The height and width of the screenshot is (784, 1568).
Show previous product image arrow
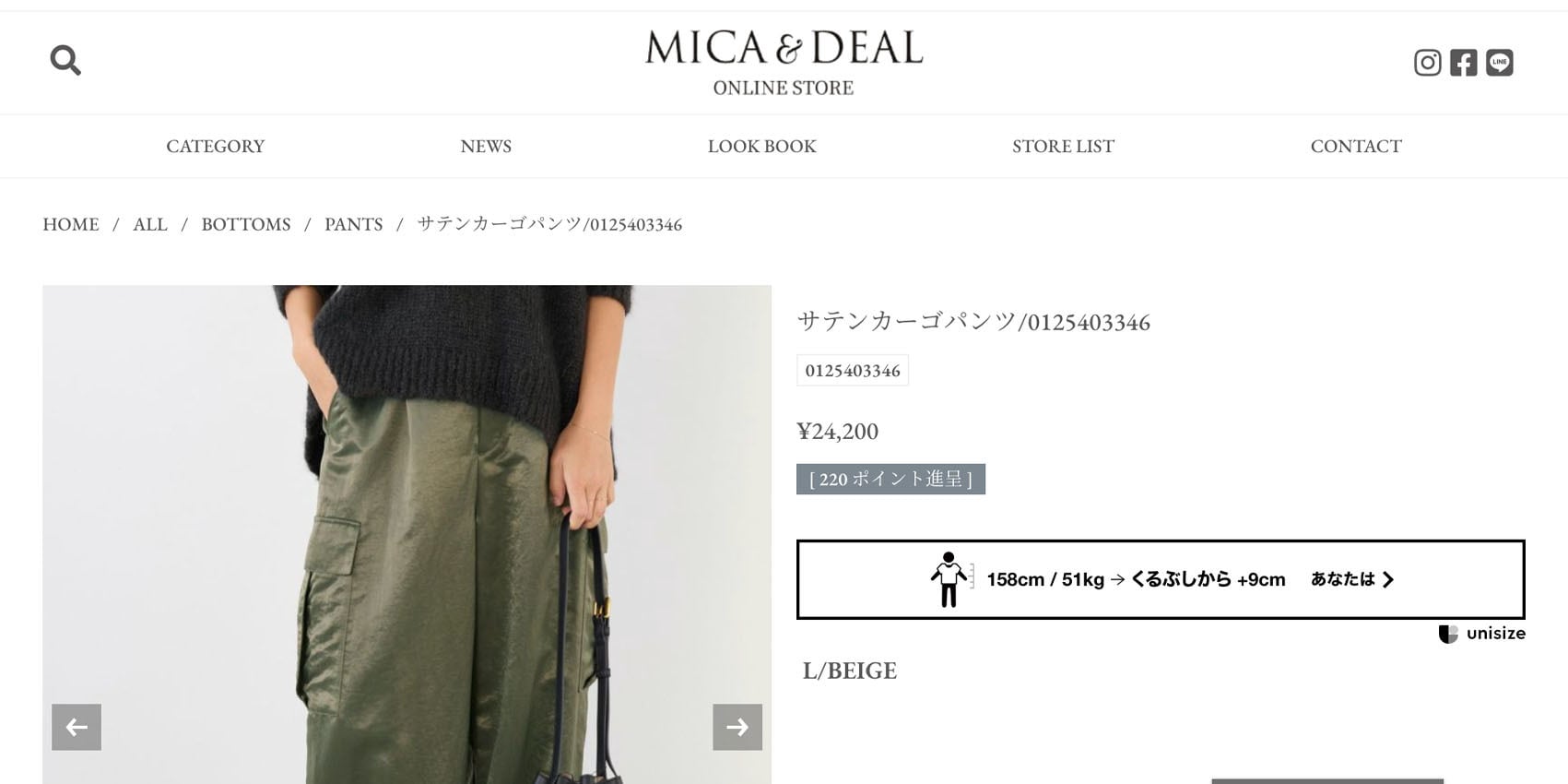[77, 727]
